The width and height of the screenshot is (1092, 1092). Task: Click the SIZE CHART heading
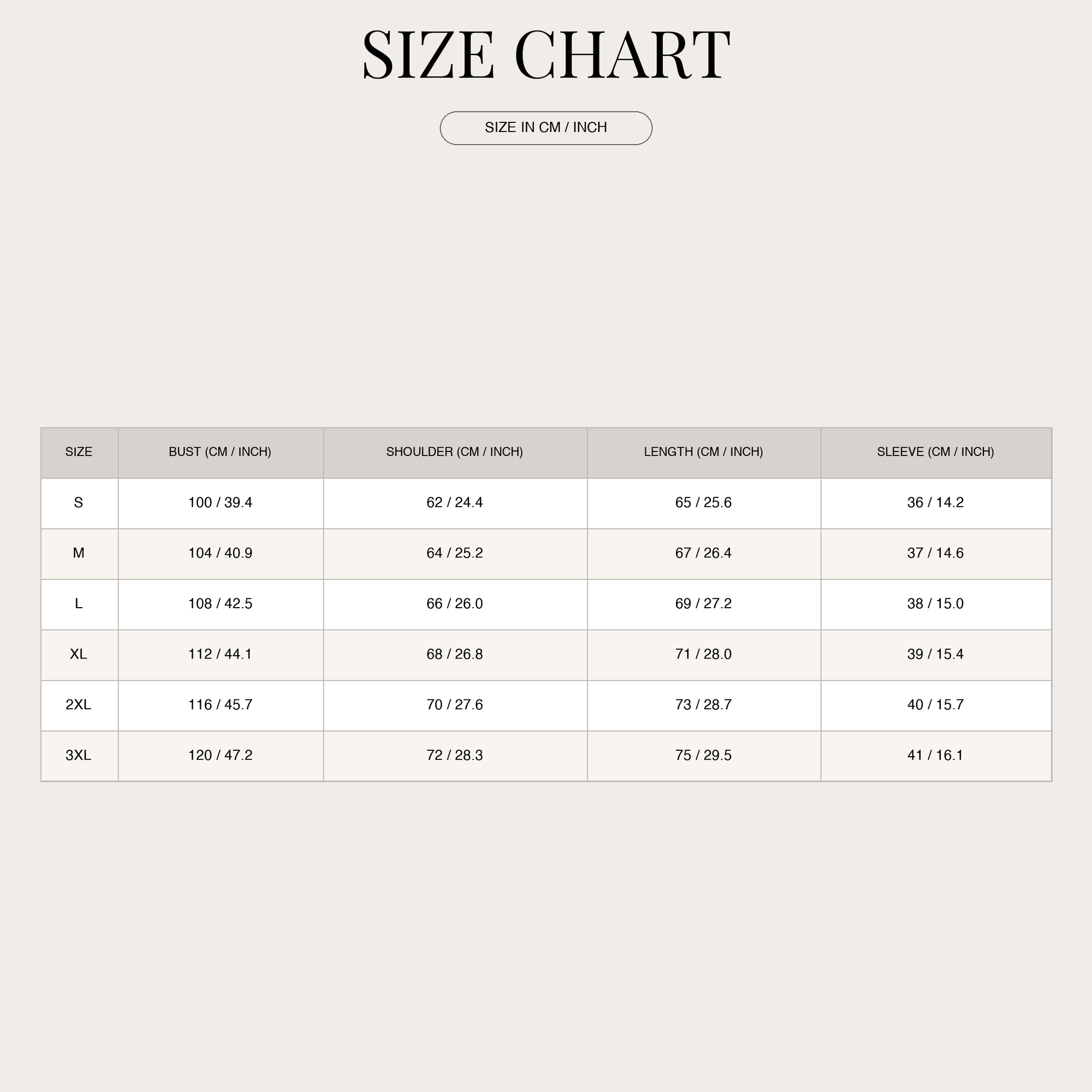pyautogui.click(x=546, y=55)
